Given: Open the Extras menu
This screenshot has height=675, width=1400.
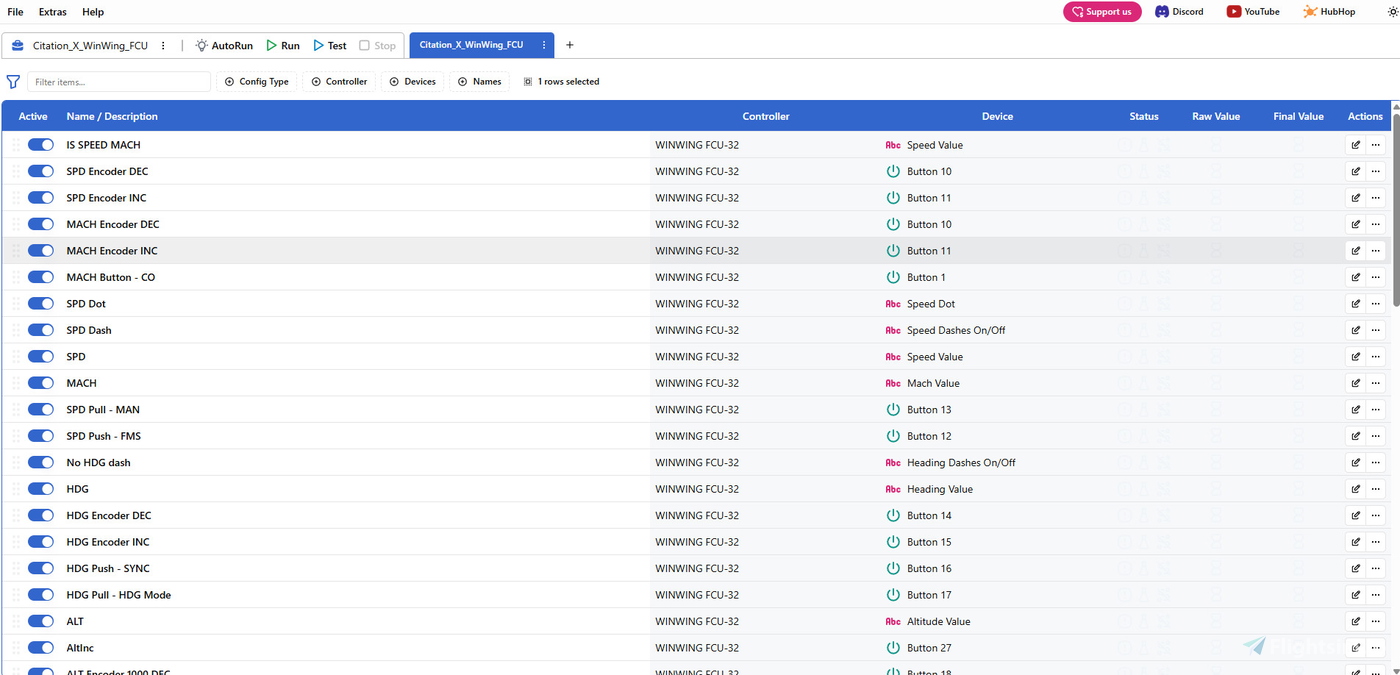Looking at the screenshot, I should [53, 12].
